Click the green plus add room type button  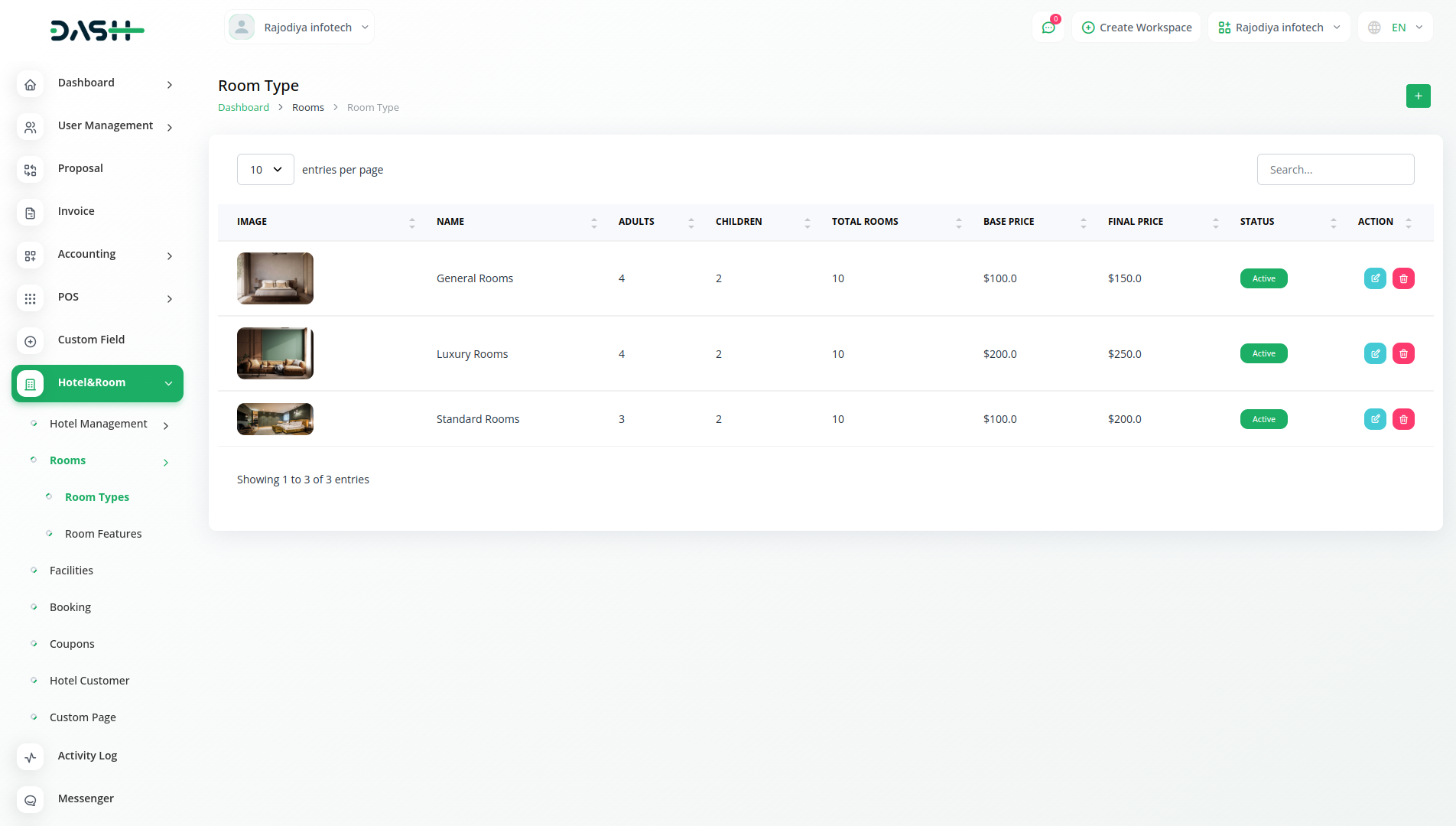click(x=1418, y=96)
